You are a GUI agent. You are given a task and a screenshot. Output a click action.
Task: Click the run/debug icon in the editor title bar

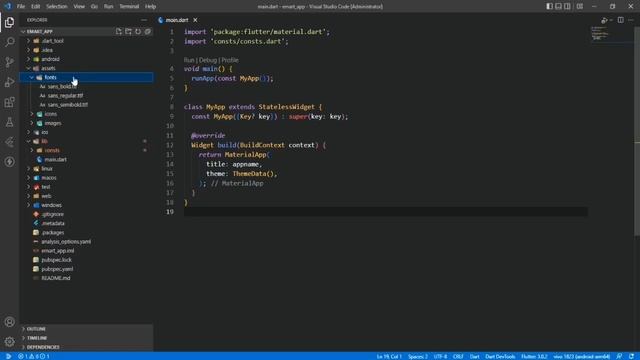[604, 20]
